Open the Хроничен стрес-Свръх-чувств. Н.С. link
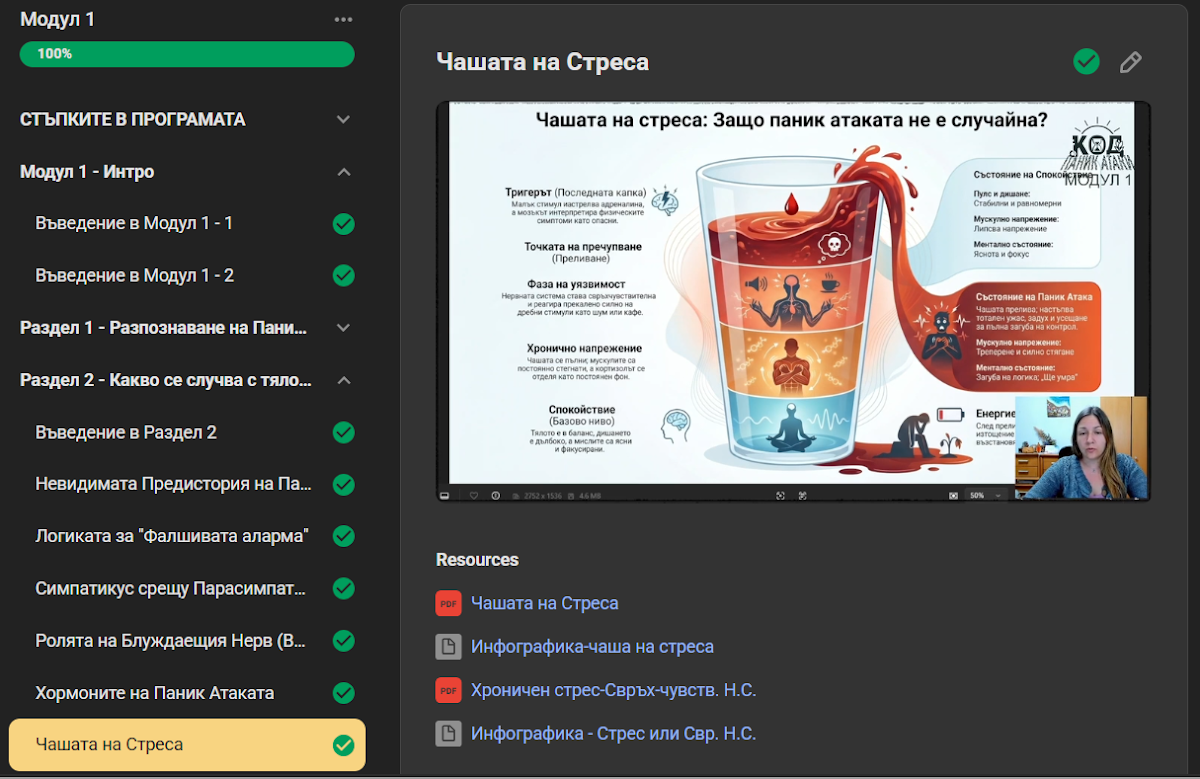This screenshot has height=779, width=1200. tap(613, 690)
